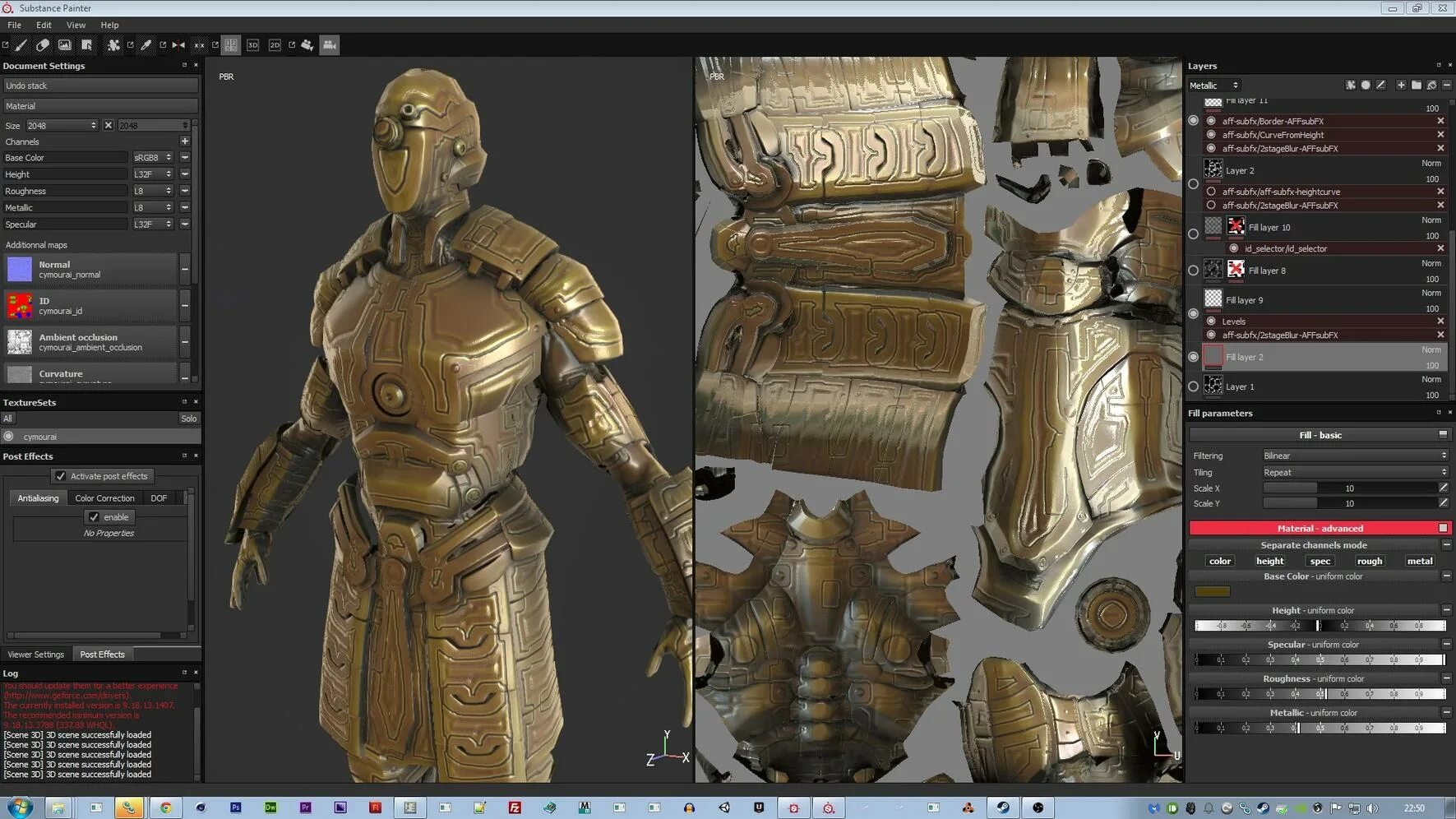Viewport: 1456px width, 819px height.
Task: Click the circle icon in Layers toolbar
Action: 1366,86
